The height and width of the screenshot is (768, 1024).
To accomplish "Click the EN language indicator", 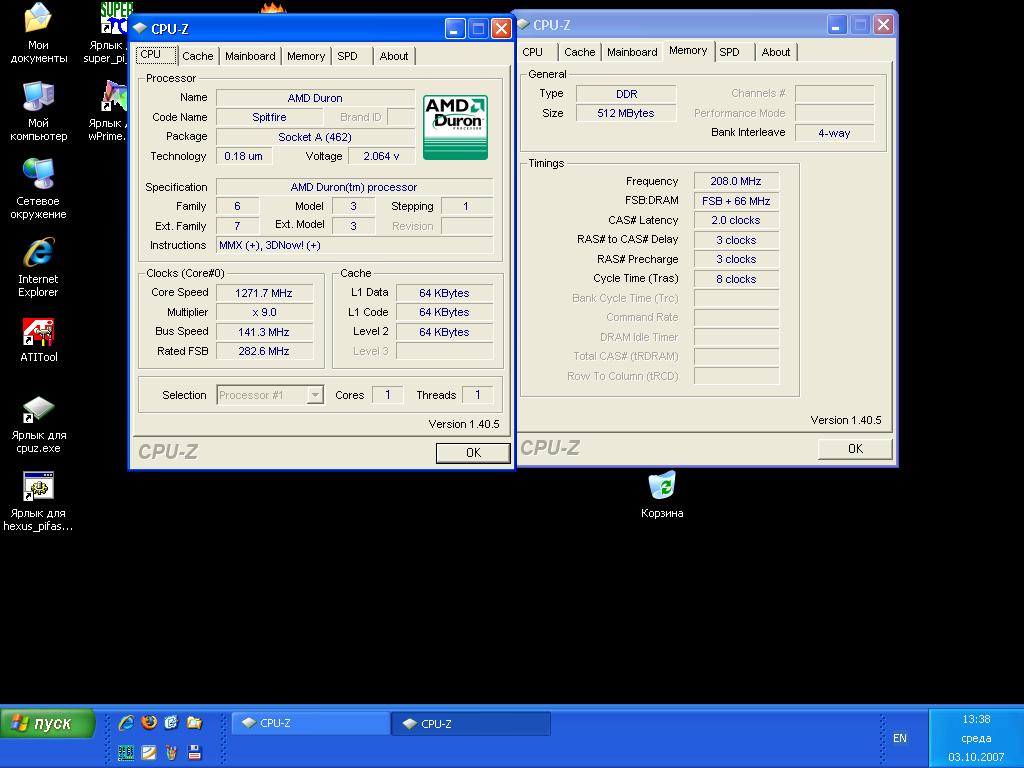I will 900,738.
